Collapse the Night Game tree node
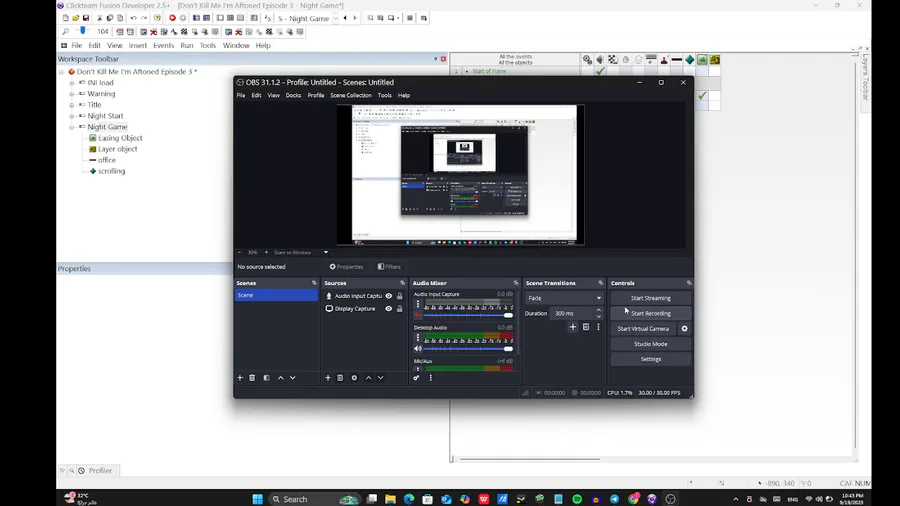The width and height of the screenshot is (900, 506). pos(72,127)
